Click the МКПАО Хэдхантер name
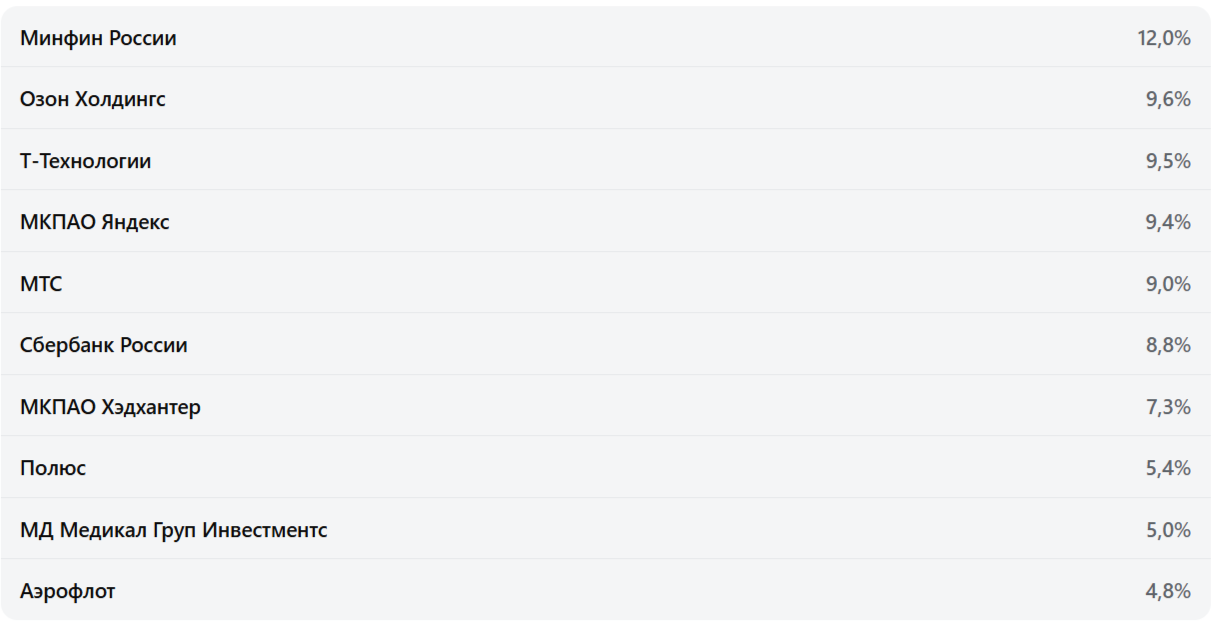Image resolution: width=1219 pixels, height=623 pixels. (110, 407)
